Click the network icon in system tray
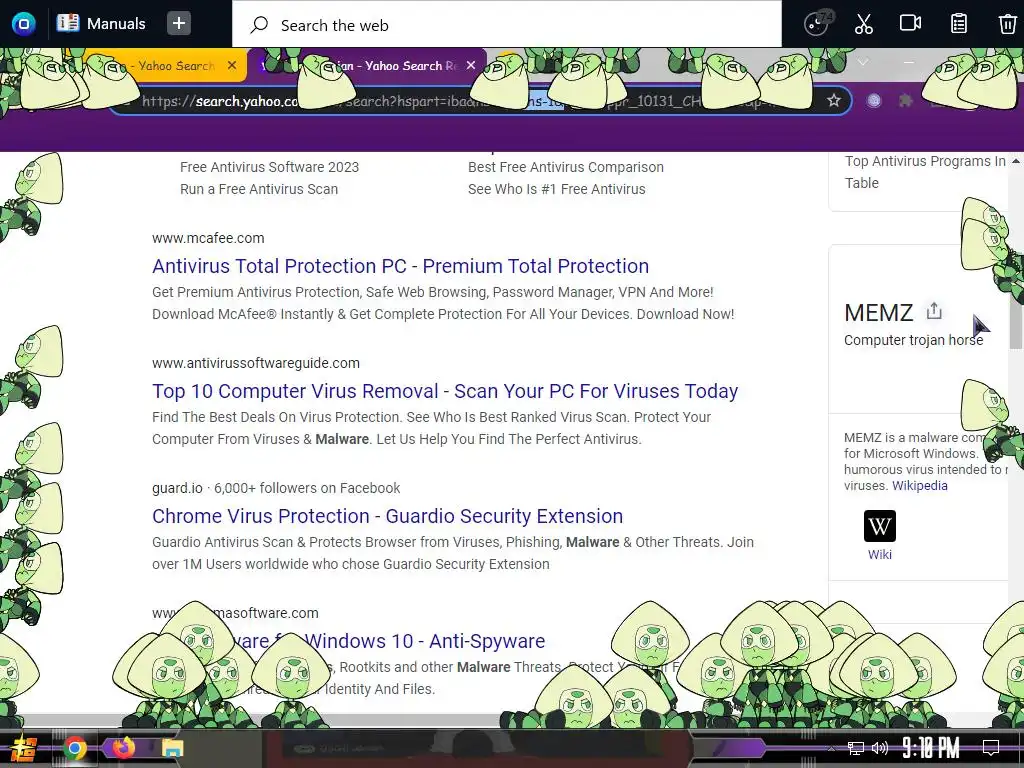Image resolution: width=1024 pixels, height=768 pixels. [x=856, y=748]
